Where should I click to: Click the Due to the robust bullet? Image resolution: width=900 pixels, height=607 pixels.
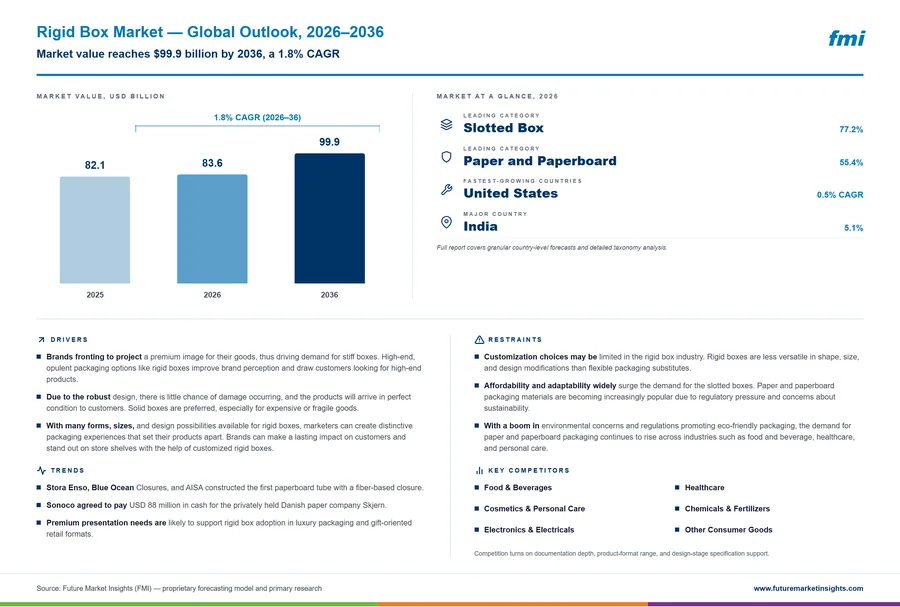pos(225,402)
